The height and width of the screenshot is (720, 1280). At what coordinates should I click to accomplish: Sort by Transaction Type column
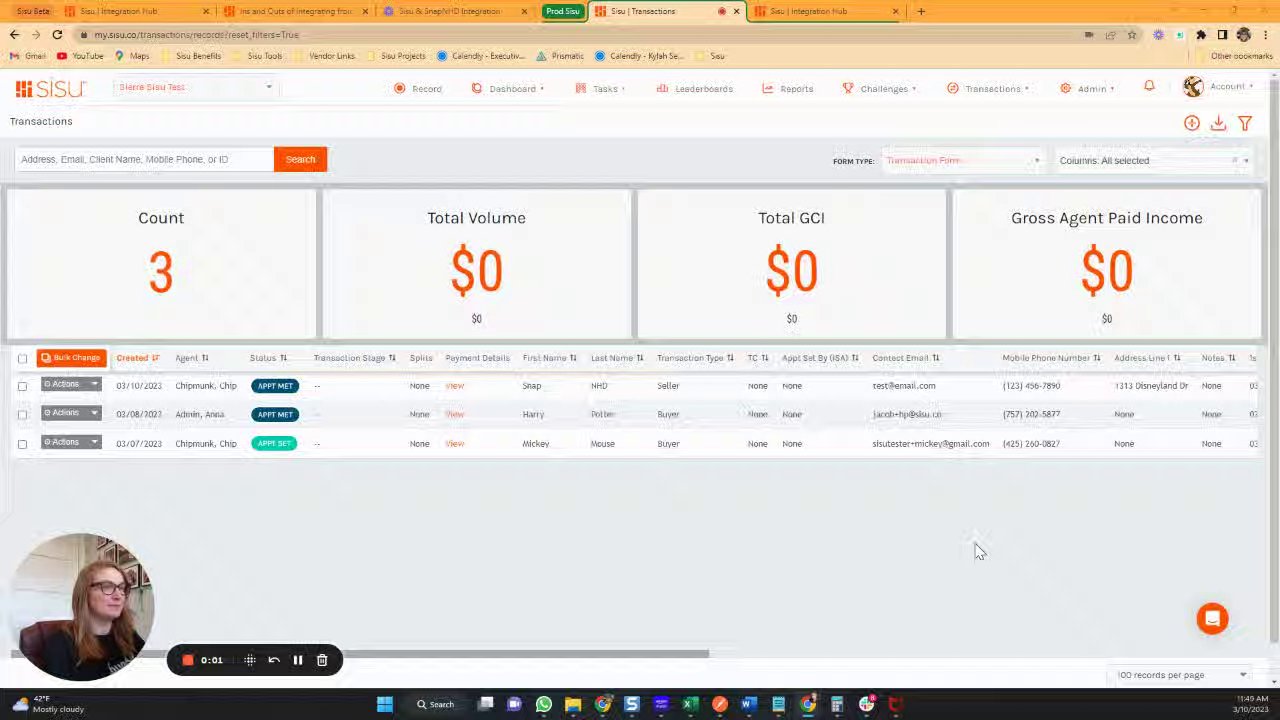(695, 358)
